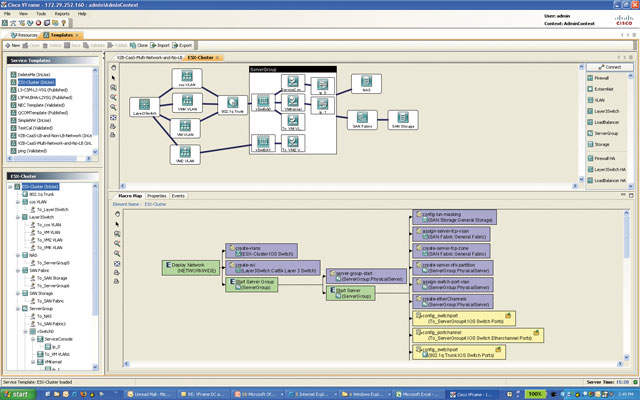Select the arrow pointer tool in topology canvas
640x400 pixels.
(113, 78)
